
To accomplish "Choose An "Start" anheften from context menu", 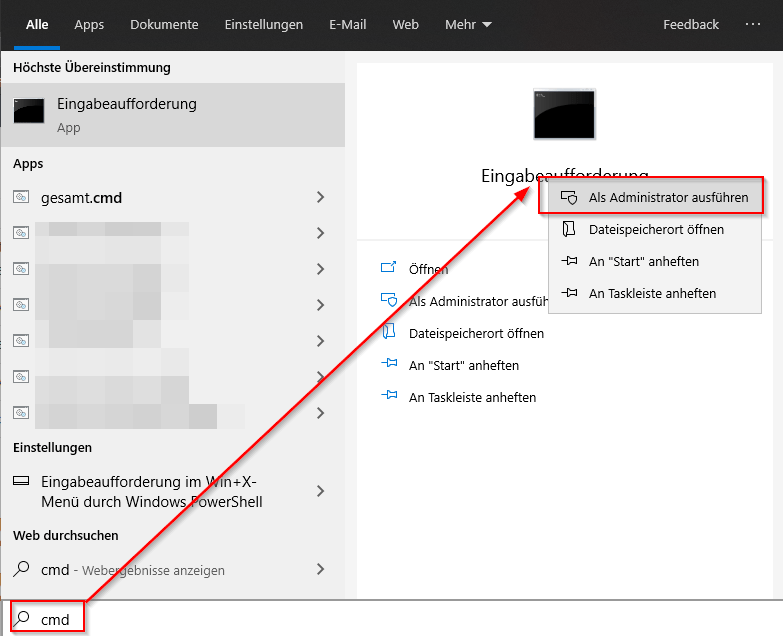I will coord(643,261).
